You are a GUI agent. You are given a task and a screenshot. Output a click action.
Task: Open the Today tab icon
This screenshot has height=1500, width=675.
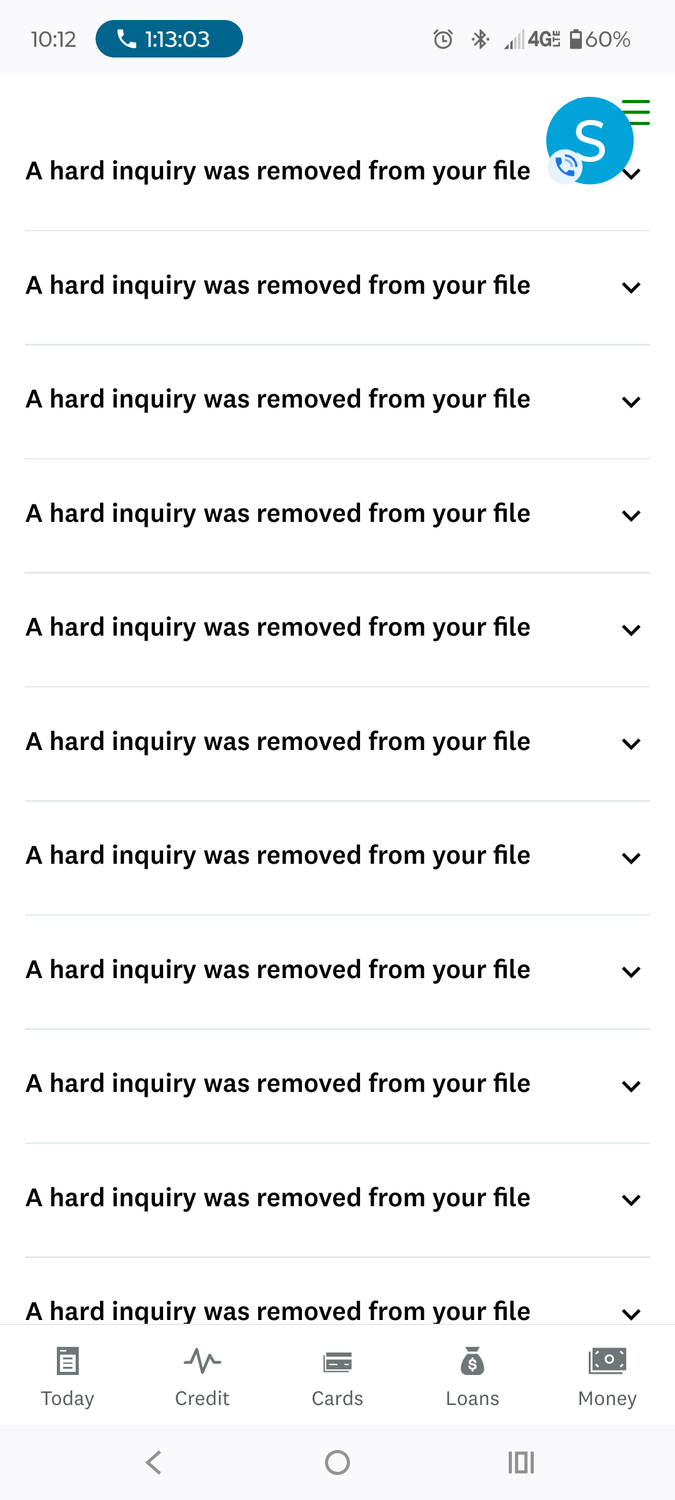68,1362
